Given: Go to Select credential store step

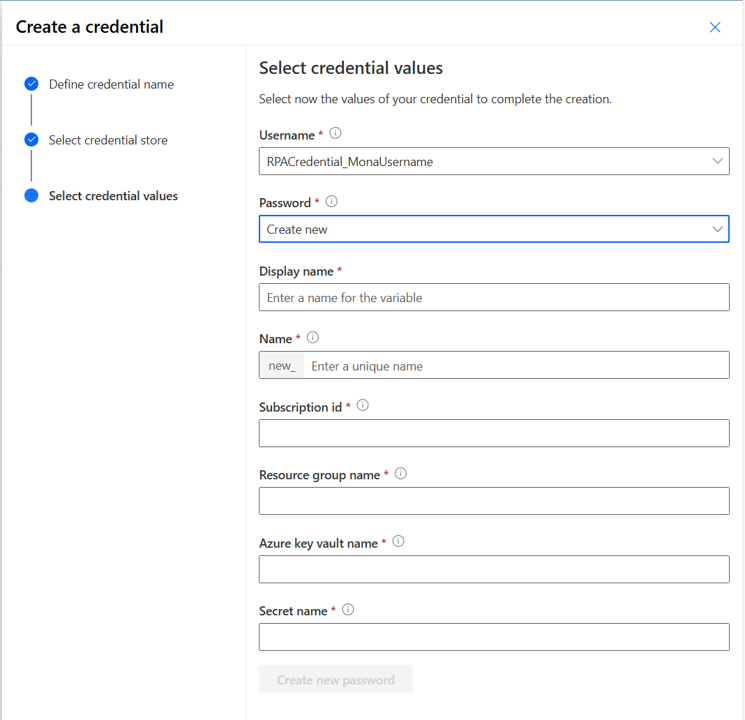Looking at the screenshot, I should (108, 140).
